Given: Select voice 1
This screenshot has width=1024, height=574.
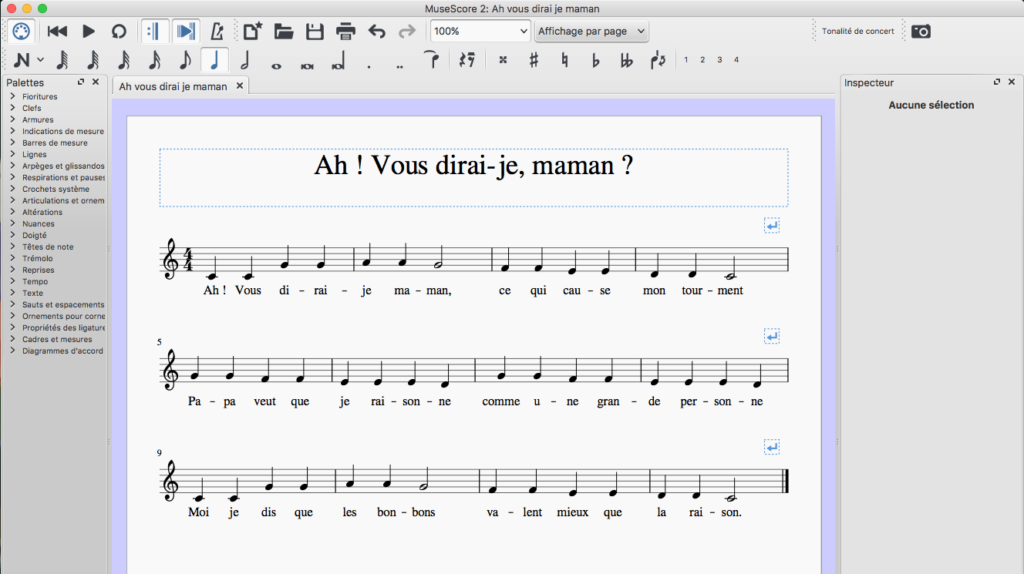Looking at the screenshot, I should (x=686, y=60).
